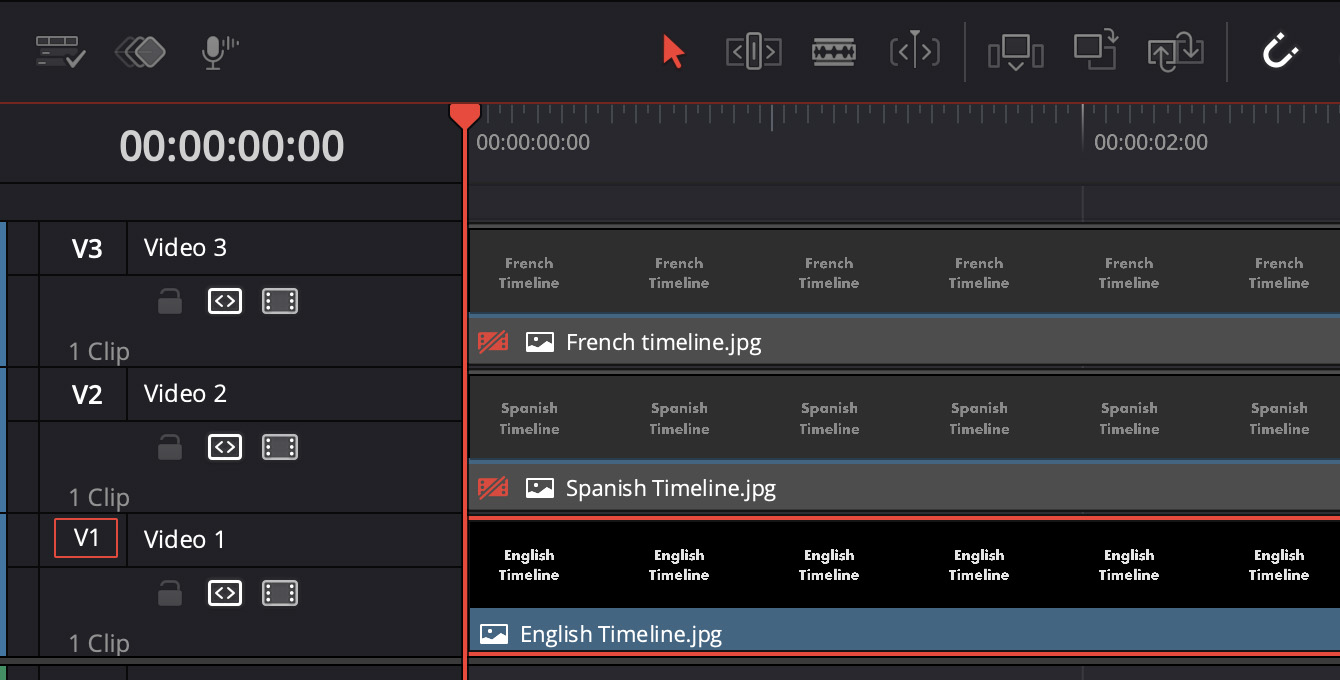Image resolution: width=1340 pixels, height=680 pixels.
Task: Lock the Video 3 track
Action: click(x=170, y=301)
